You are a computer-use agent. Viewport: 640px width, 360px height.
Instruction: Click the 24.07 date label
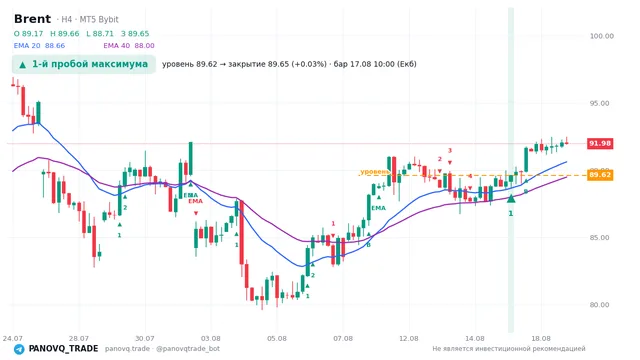coord(13,338)
